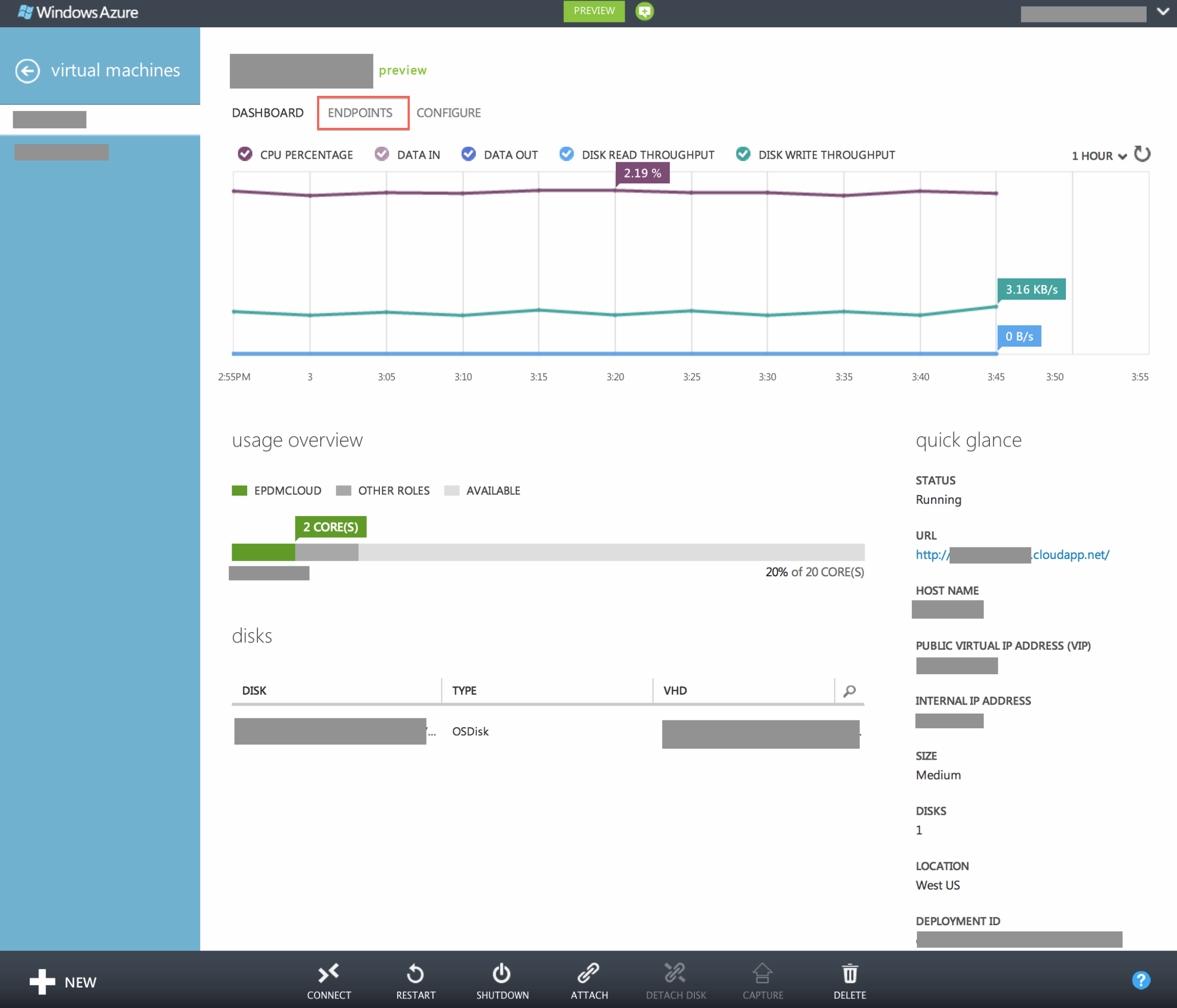Open the Configure tab
Image resolution: width=1177 pixels, height=1008 pixels.
449,113
